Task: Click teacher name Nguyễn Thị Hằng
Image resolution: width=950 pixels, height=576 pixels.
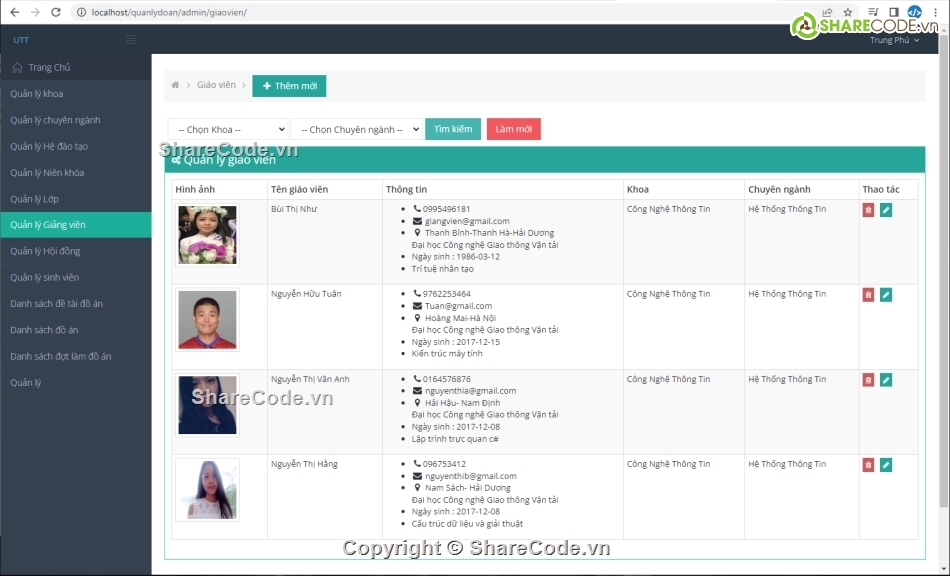Action: click(x=304, y=464)
